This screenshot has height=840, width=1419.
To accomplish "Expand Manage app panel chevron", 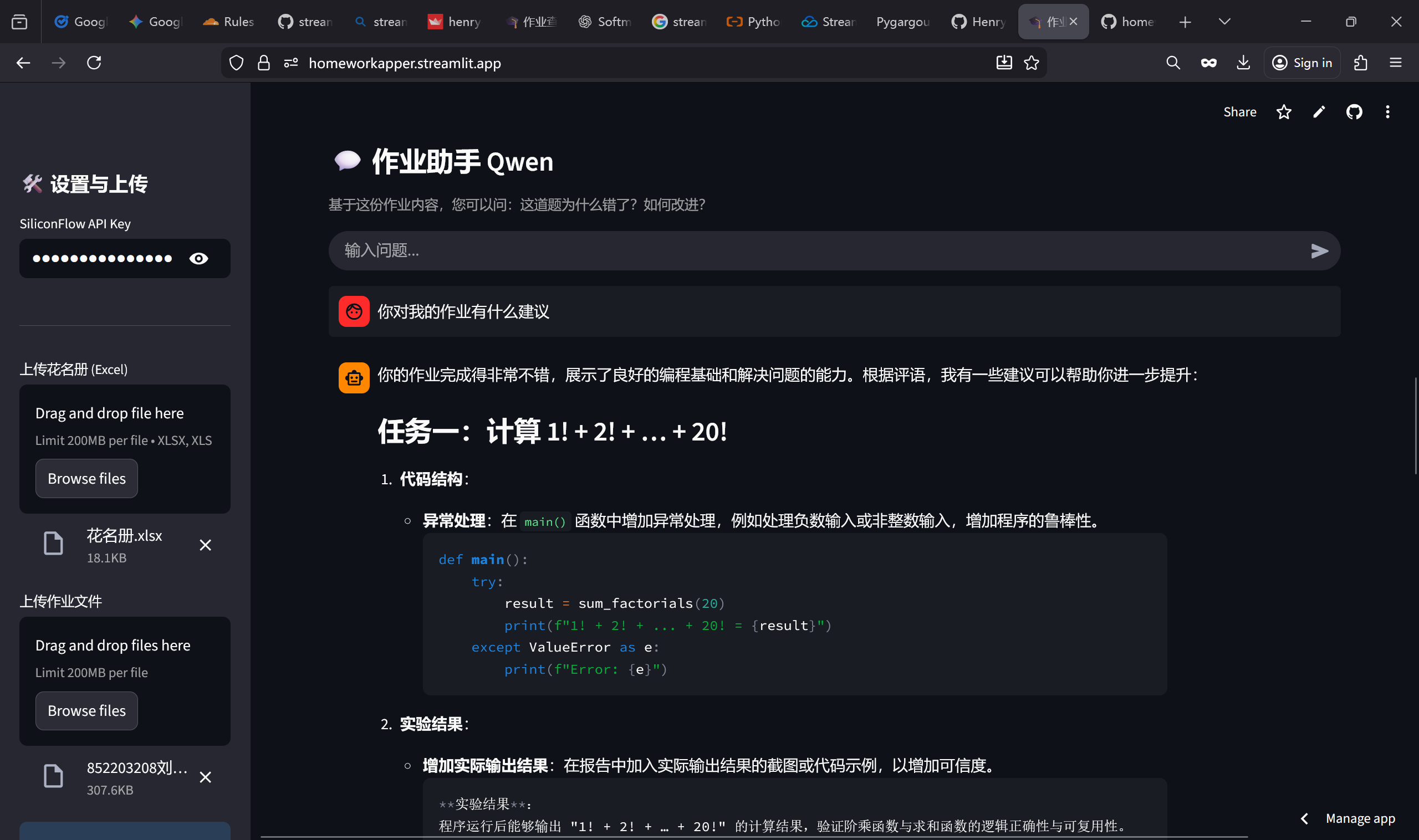I will (1304, 818).
